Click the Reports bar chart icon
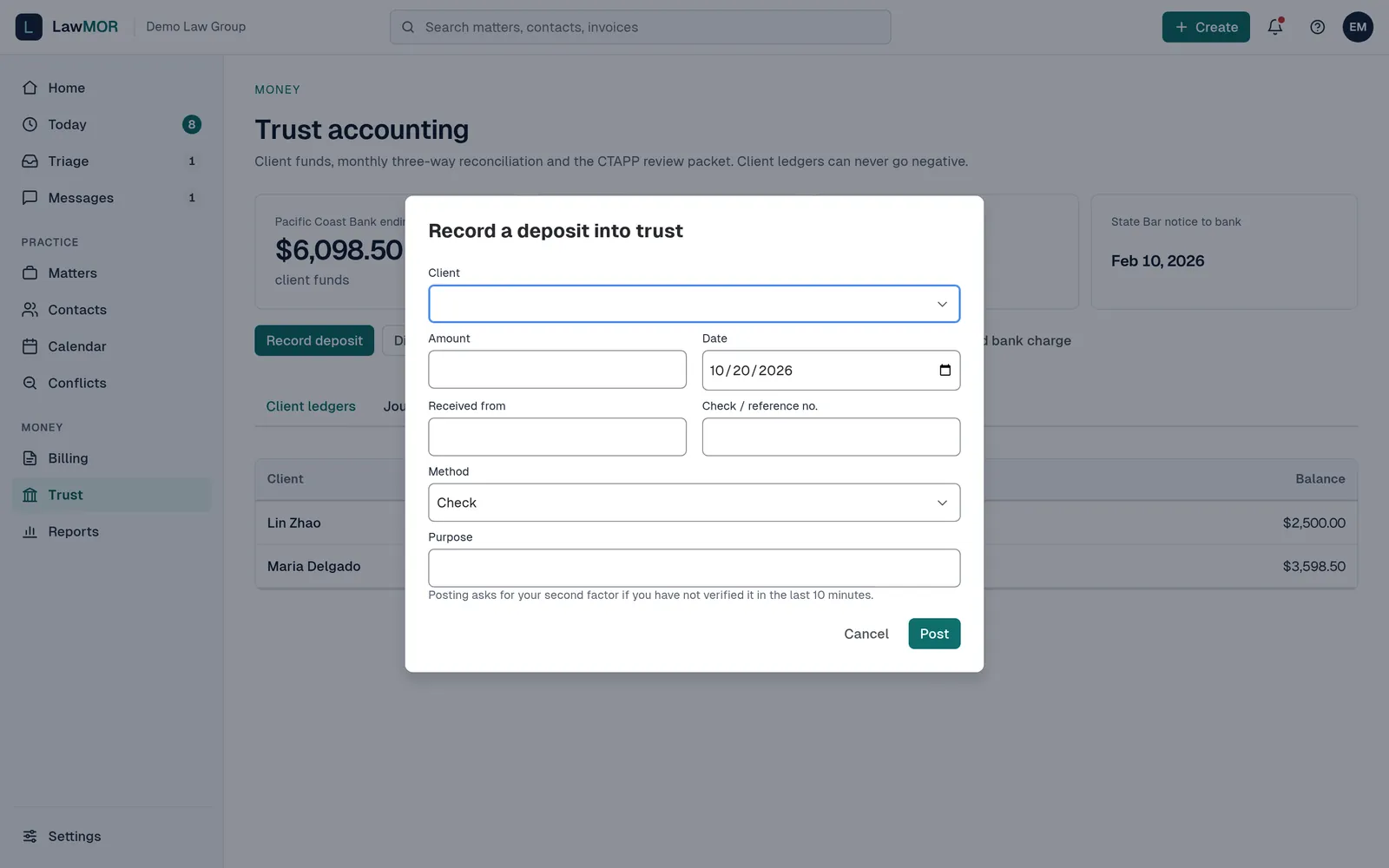Viewport: 1389px width, 868px height. [x=30, y=531]
